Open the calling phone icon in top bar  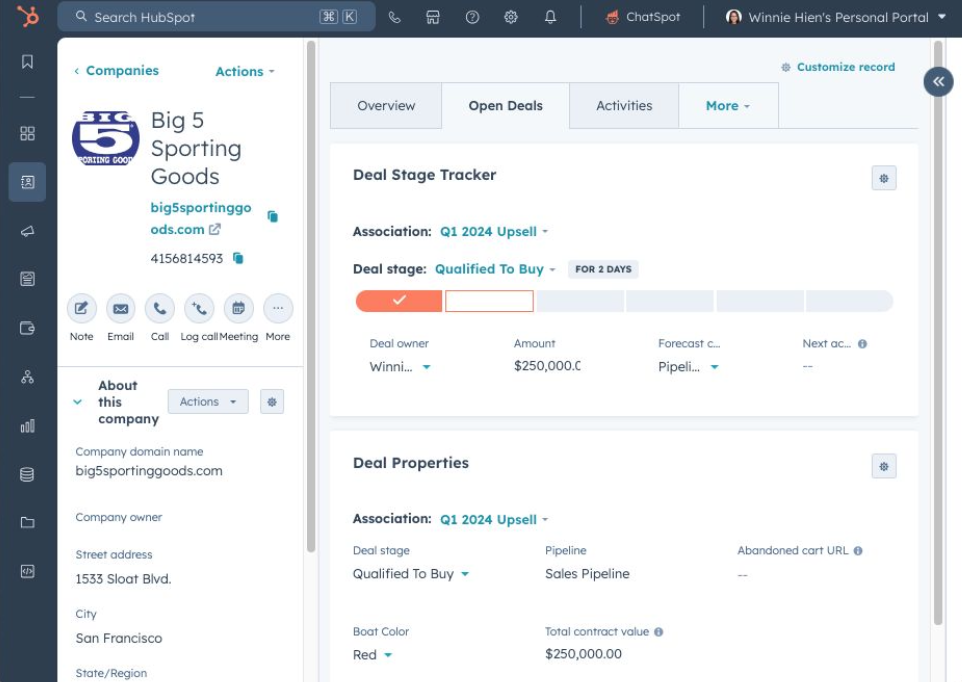point(394,17)
